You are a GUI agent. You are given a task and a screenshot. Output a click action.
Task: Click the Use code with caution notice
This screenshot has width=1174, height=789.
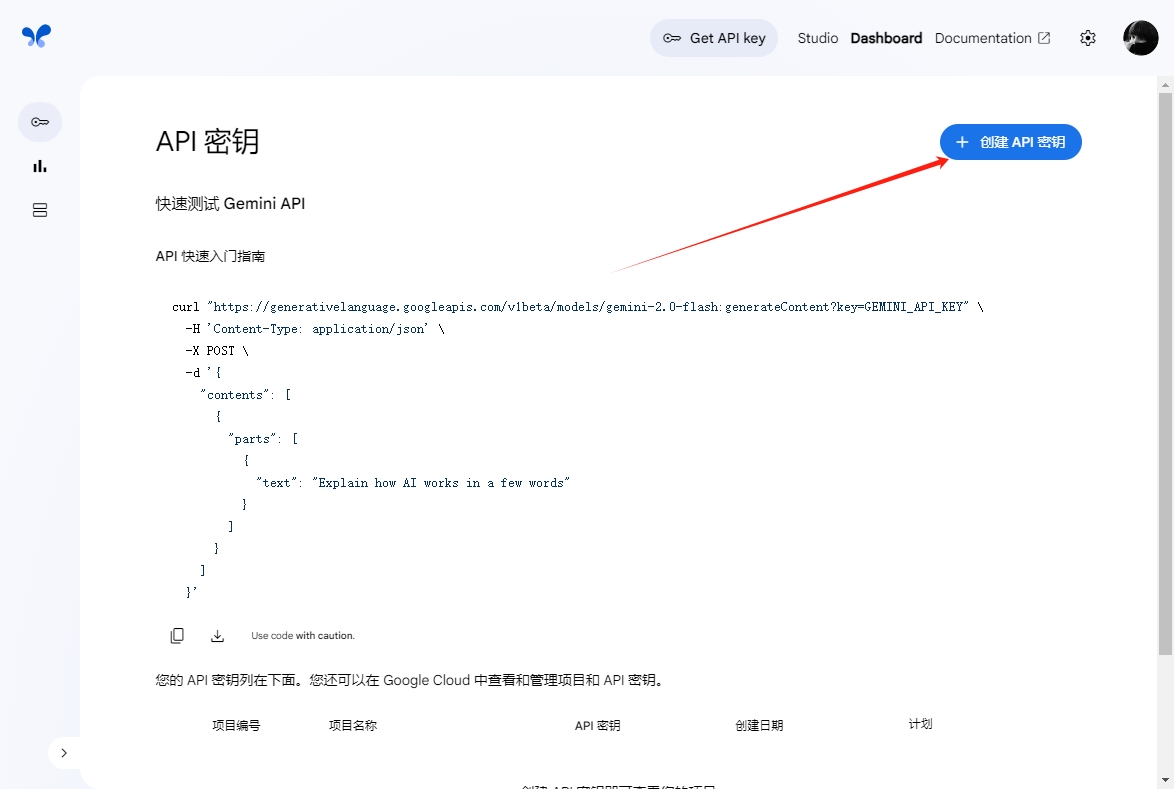coord(302,636)
